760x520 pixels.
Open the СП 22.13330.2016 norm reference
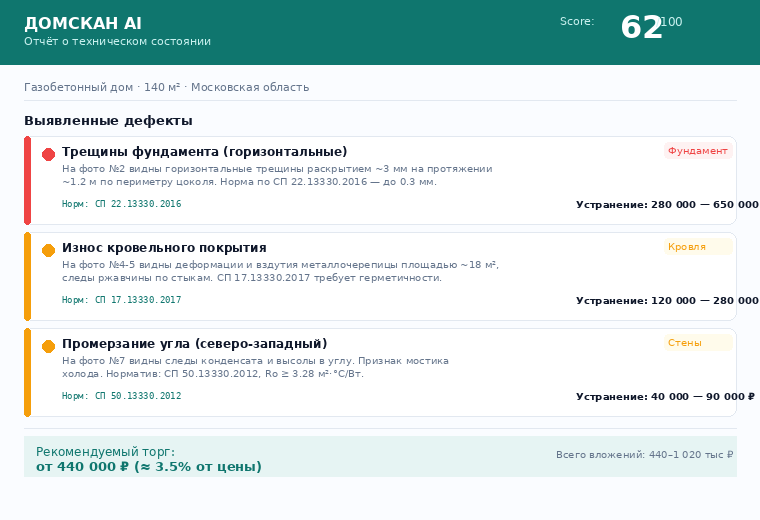[x=122, y=204]
